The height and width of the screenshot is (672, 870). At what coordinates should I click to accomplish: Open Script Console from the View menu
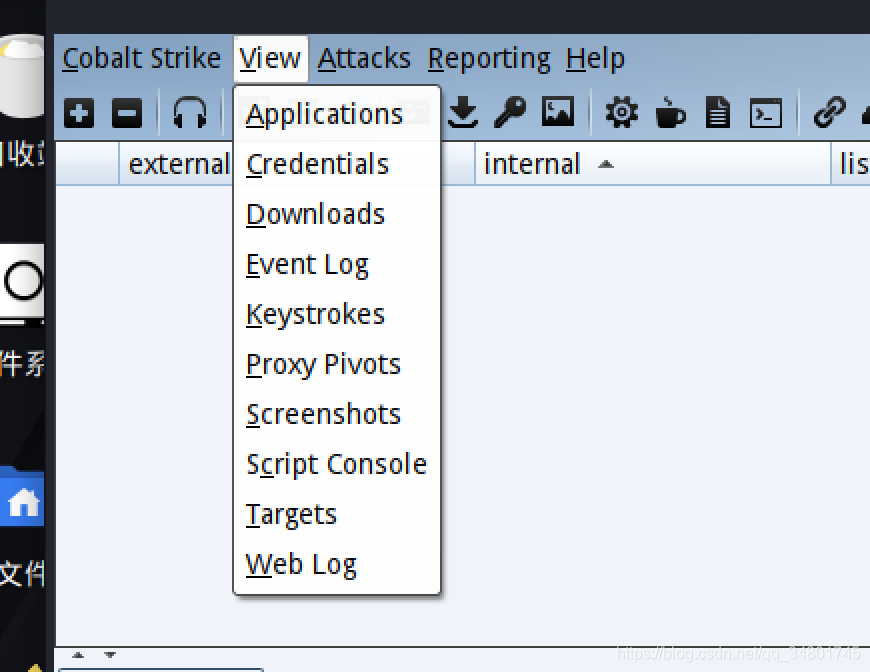[337, 464]
